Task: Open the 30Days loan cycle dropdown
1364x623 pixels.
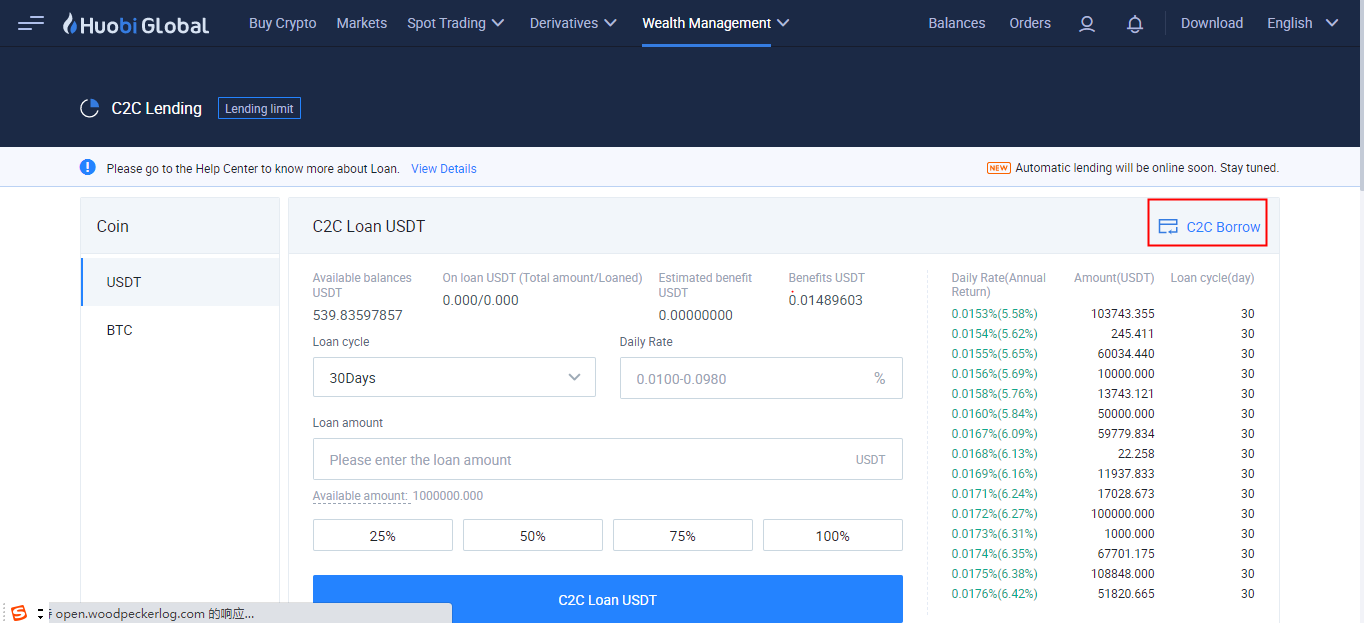Action: [454, 378]
